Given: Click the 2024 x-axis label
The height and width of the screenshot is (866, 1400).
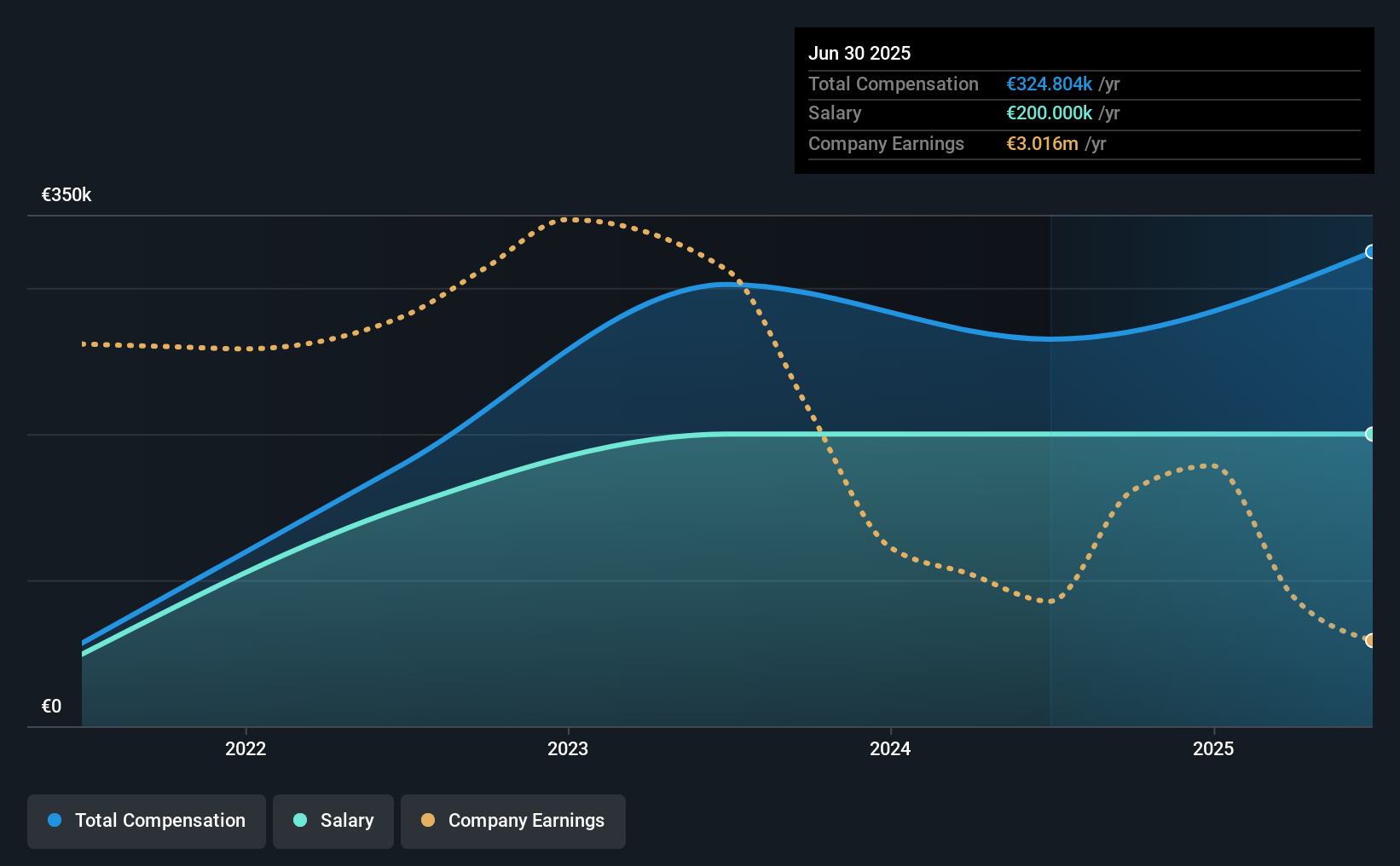Looking at the screenshot, I should (x=890, y=748).
